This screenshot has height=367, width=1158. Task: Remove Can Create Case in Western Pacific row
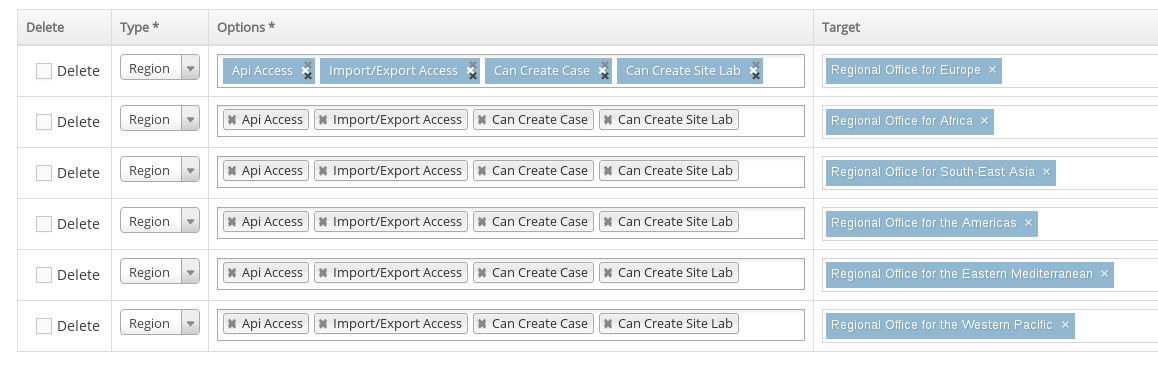point(482,323)
